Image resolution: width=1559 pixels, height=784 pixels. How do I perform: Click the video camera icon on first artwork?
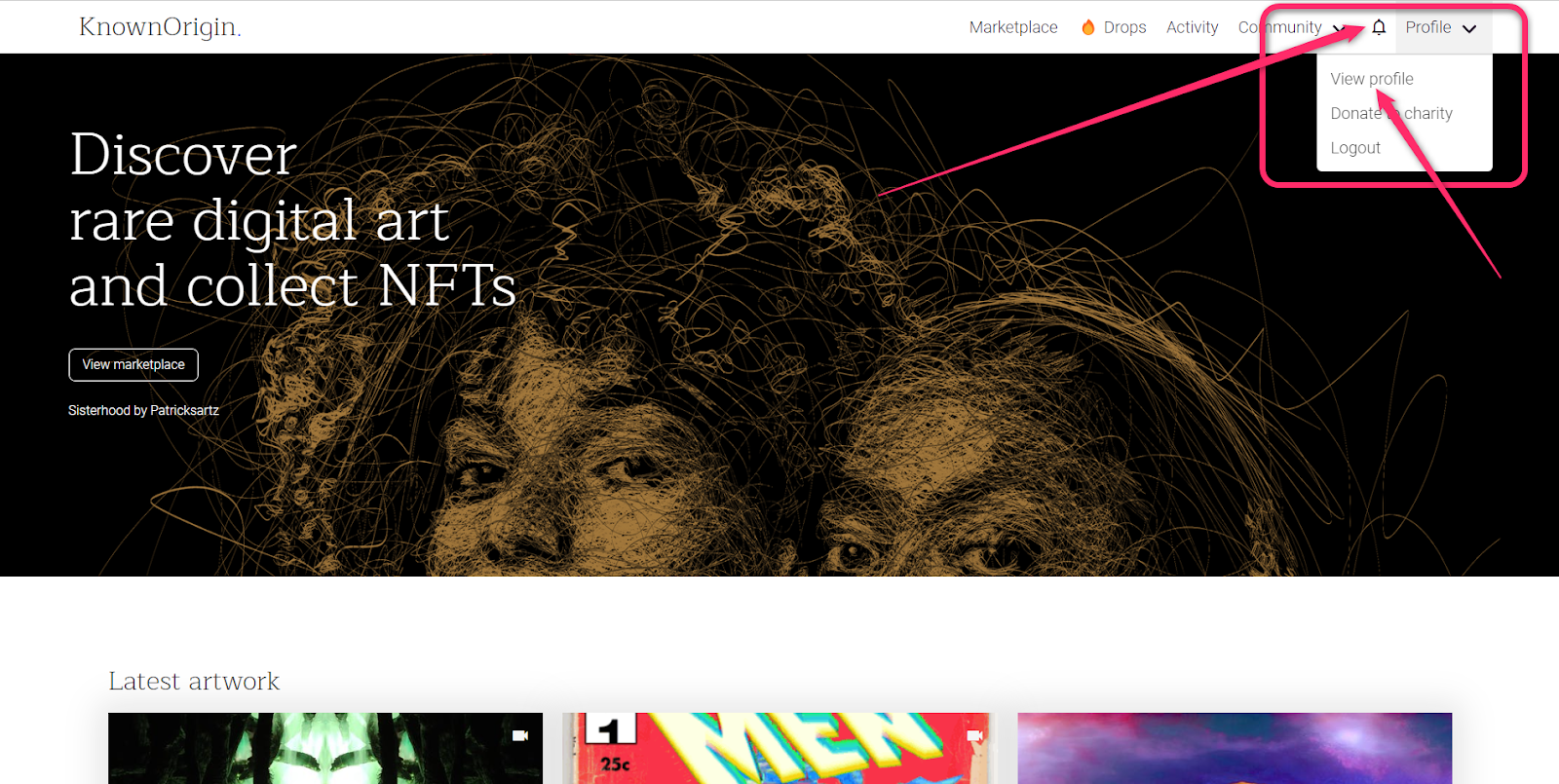tap(520, 735)
